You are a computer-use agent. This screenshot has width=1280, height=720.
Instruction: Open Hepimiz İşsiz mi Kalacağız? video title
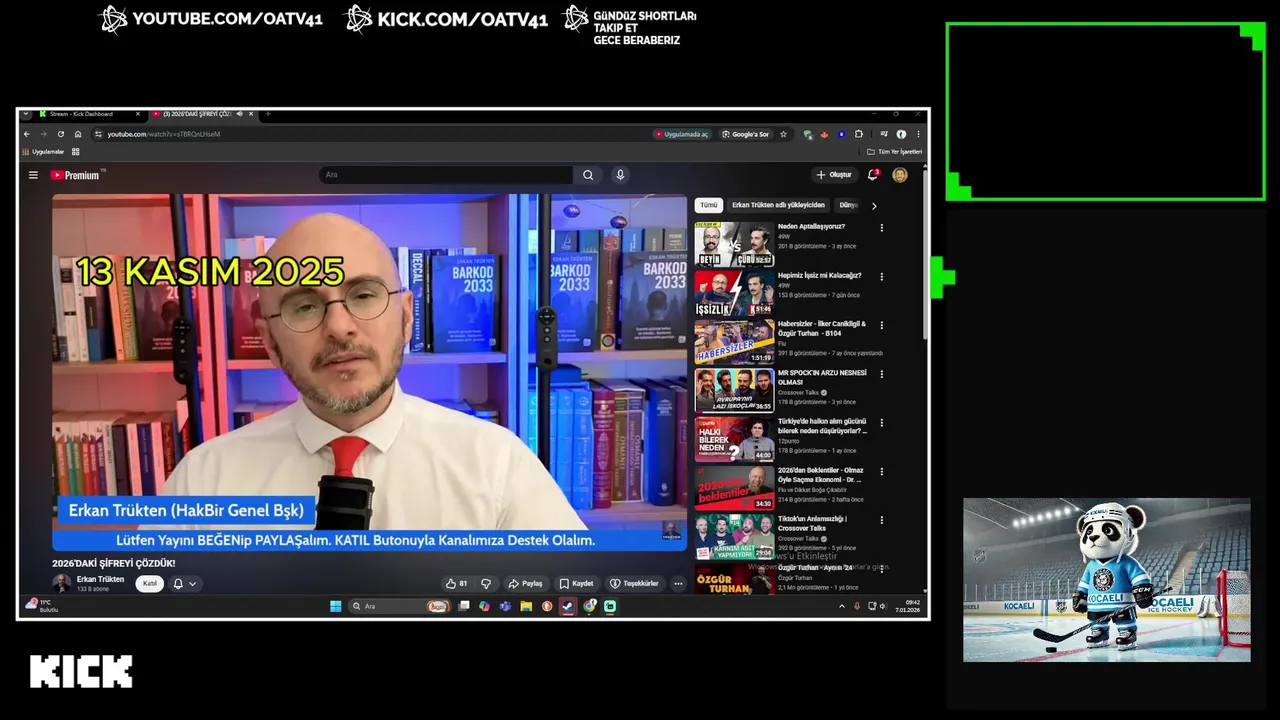click(819, 275)
